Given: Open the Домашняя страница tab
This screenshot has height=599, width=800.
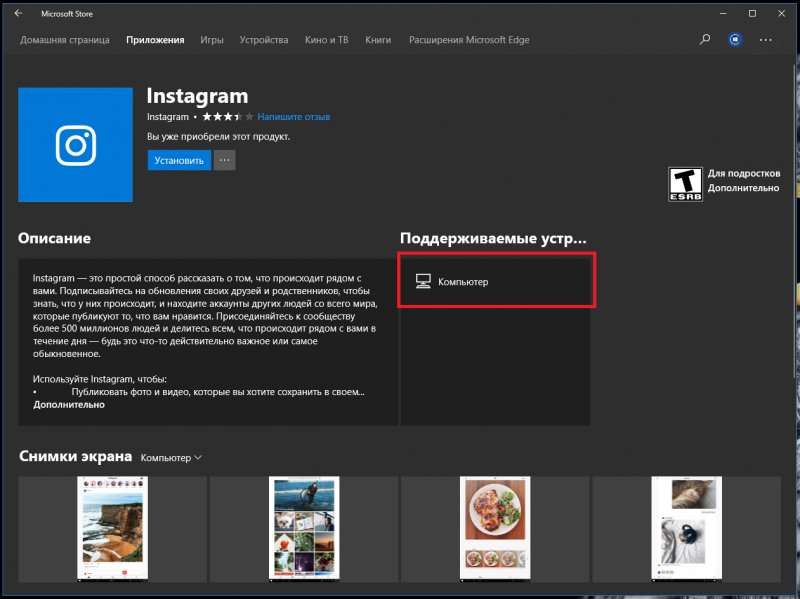Looking at the screenshot, I should click(x=65, y=40).
